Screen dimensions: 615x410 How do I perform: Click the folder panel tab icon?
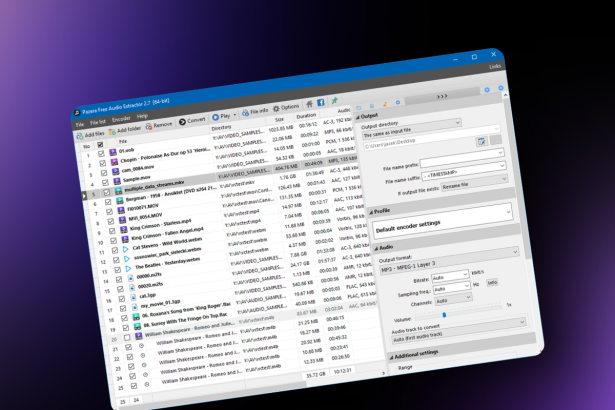358,108
